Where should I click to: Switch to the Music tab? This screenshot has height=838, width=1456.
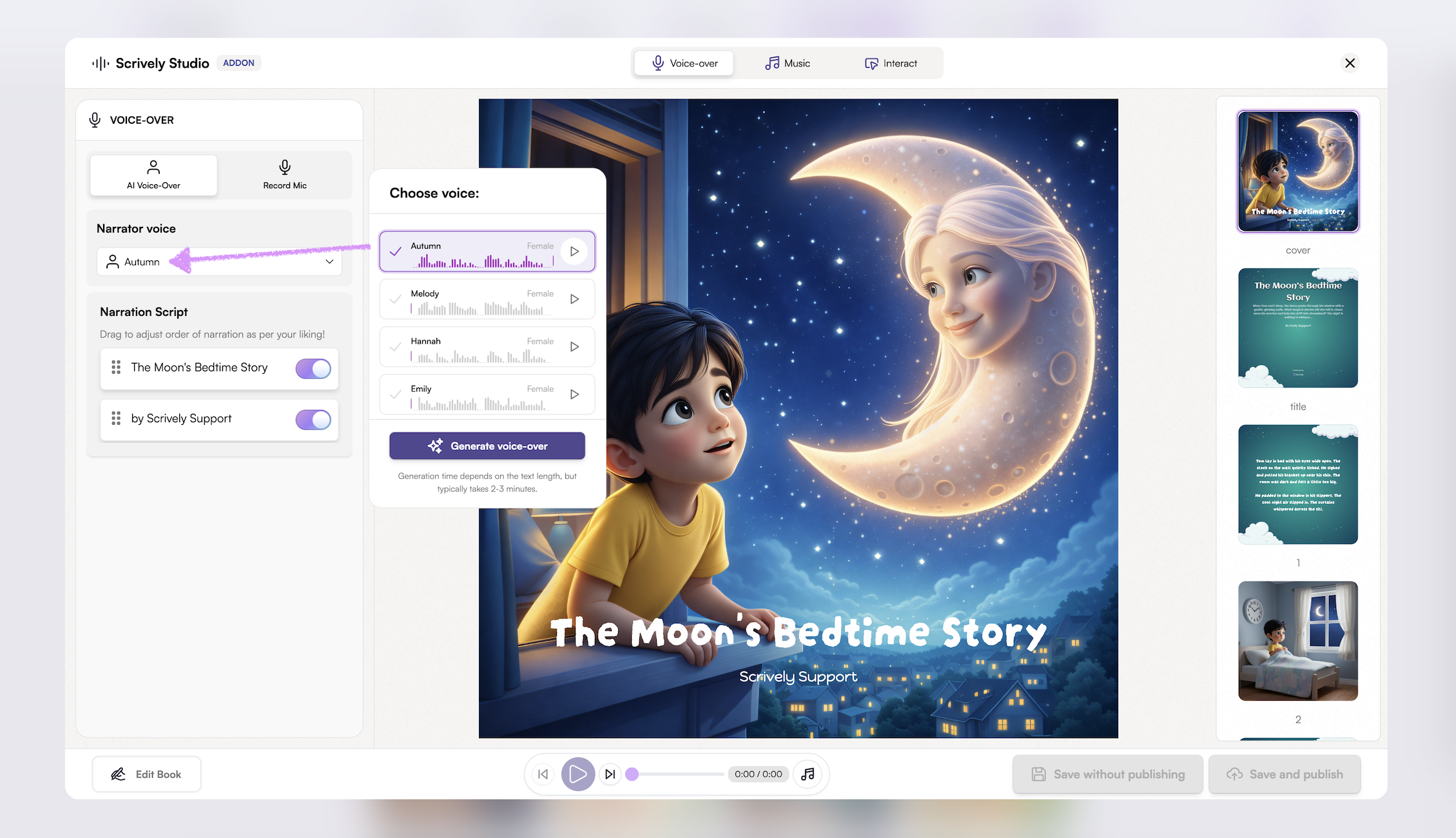pos(787,63)
